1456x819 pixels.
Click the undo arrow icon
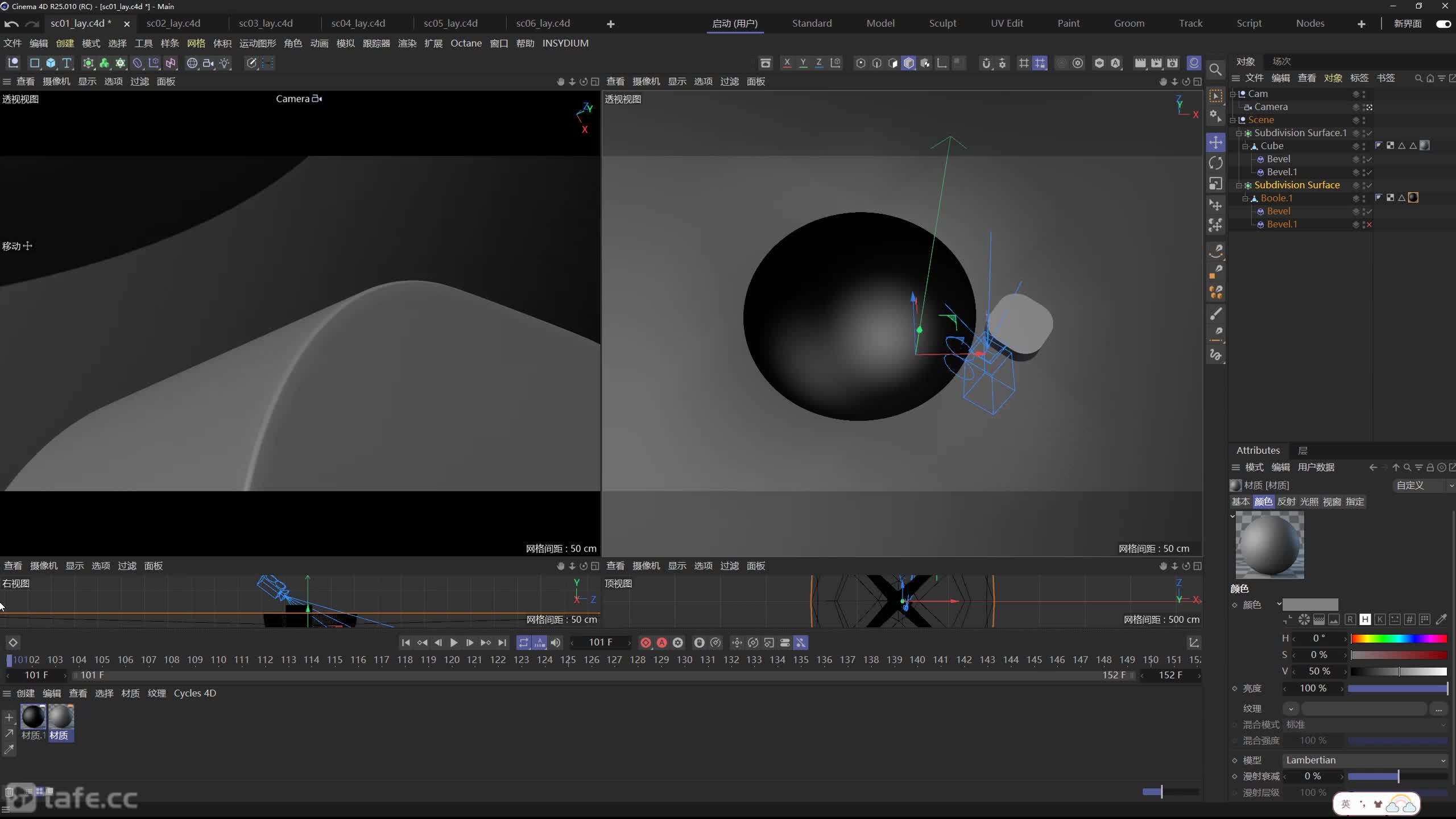11,24
